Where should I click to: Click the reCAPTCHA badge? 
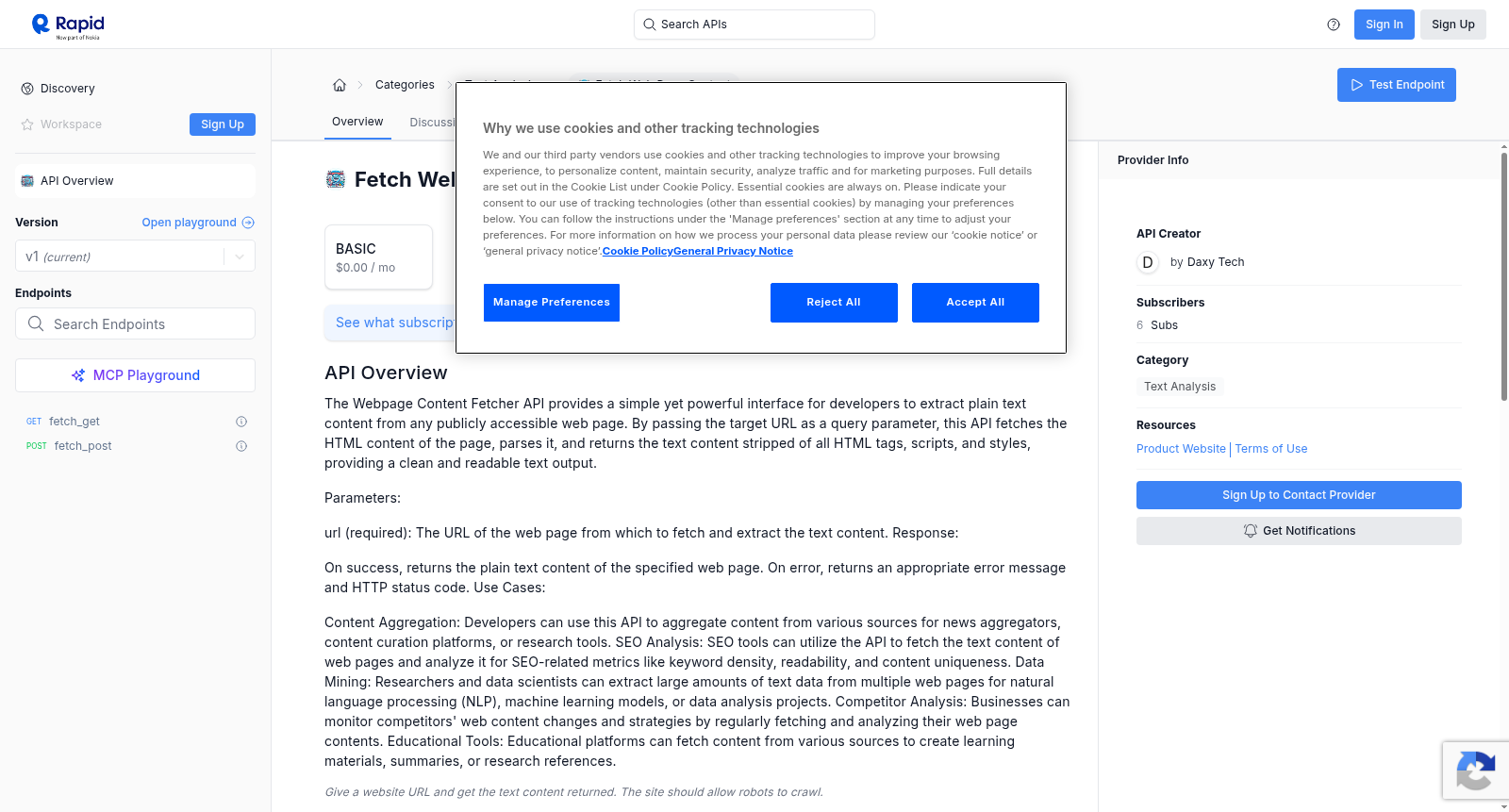coord(1475,771)
